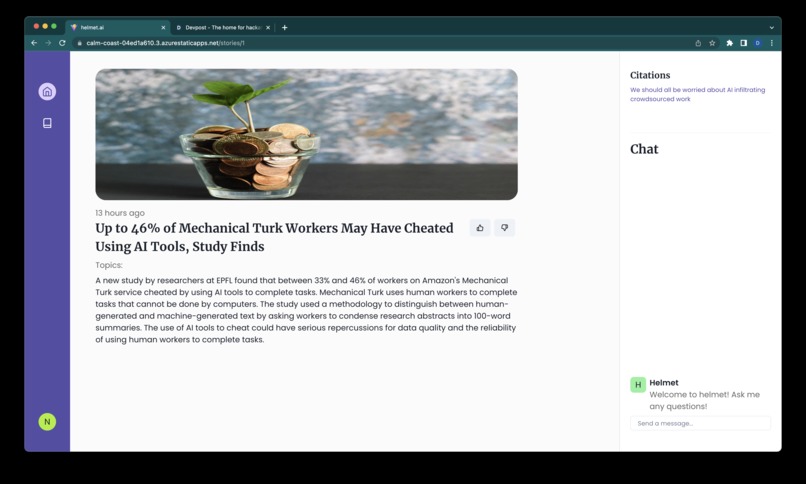Image resolution: width=806 pixels, height=484 pixels.
Task: Open Chrome profile D avatar
Action: [x=758, y=43]
